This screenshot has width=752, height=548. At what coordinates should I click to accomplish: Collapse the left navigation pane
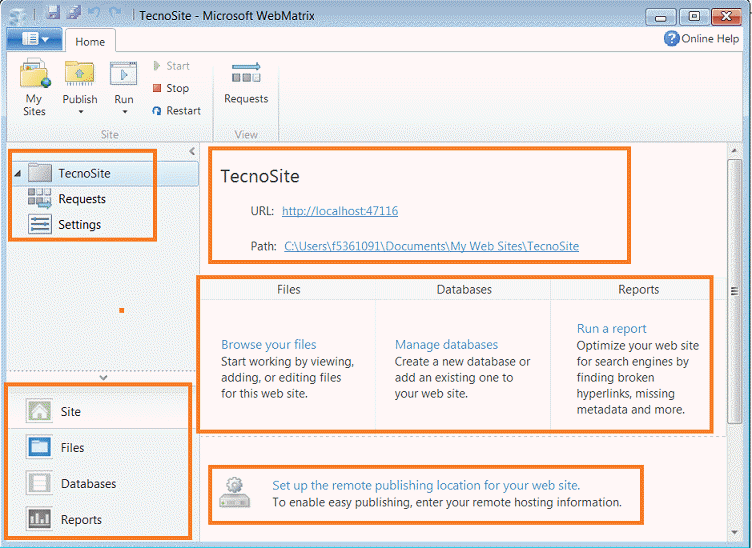click(x=192, y=152)
